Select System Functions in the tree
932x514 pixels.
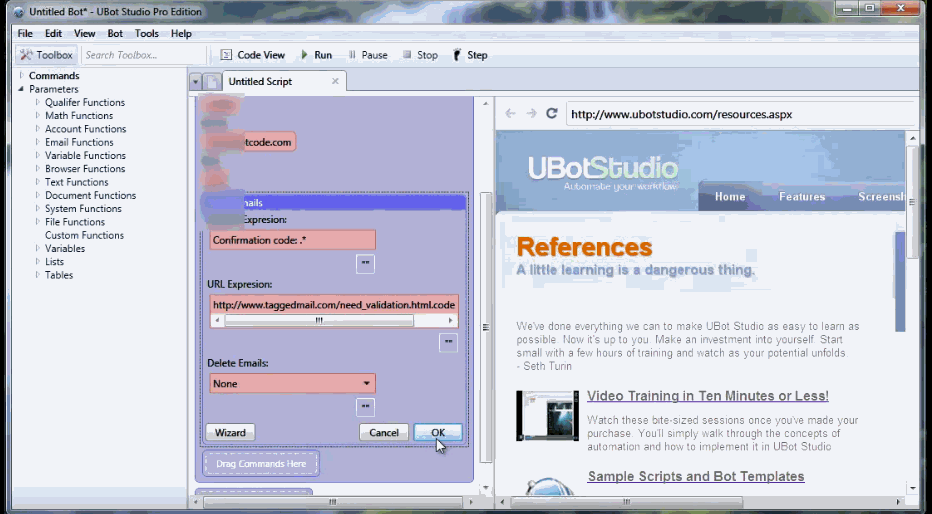click(83, 209)
